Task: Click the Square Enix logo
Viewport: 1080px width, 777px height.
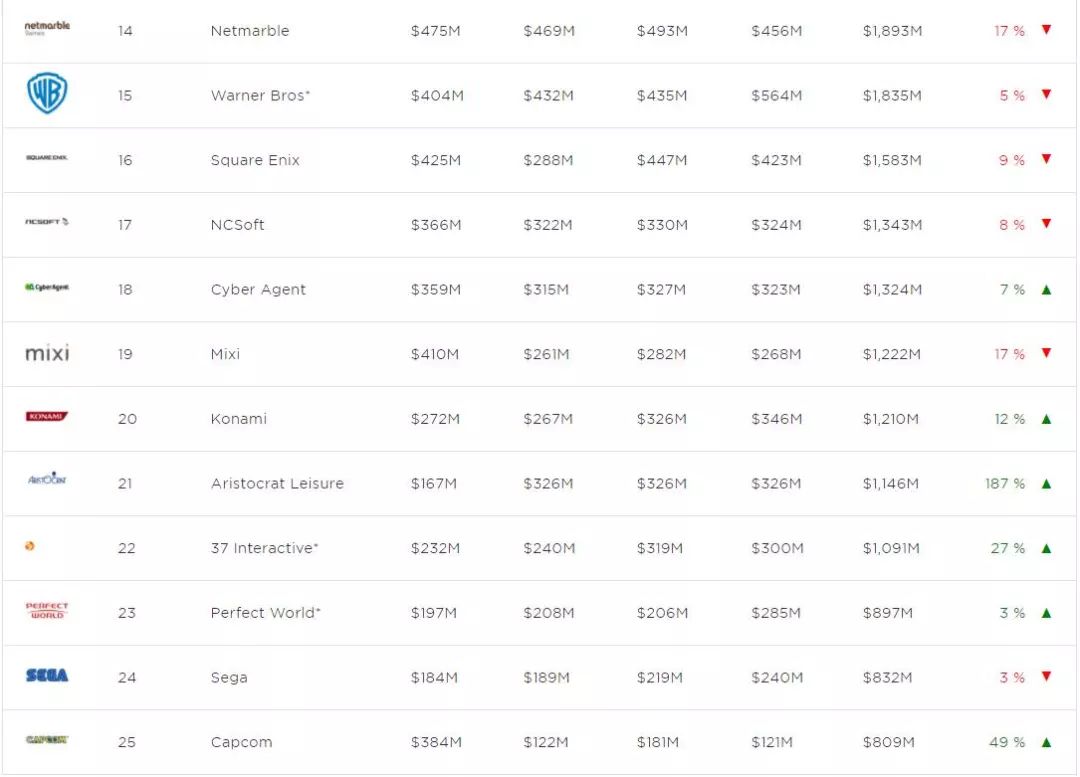Action: point(47,158)
